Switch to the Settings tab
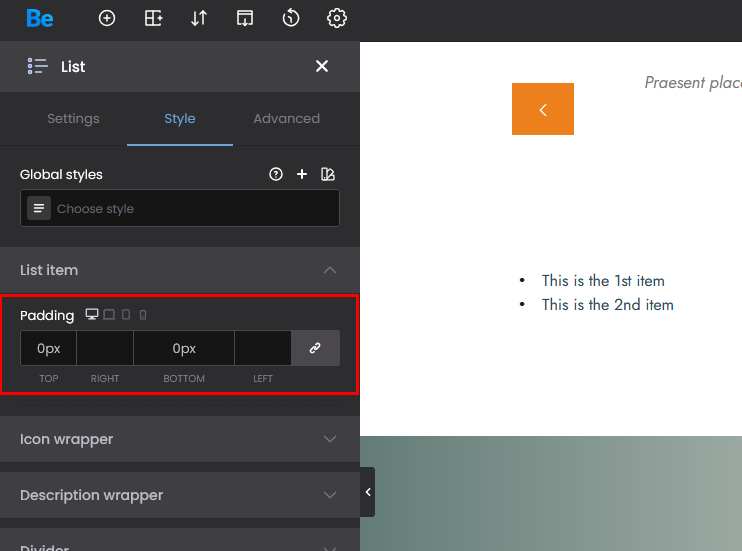The image size is (742, 551). [x=73, y=118]
